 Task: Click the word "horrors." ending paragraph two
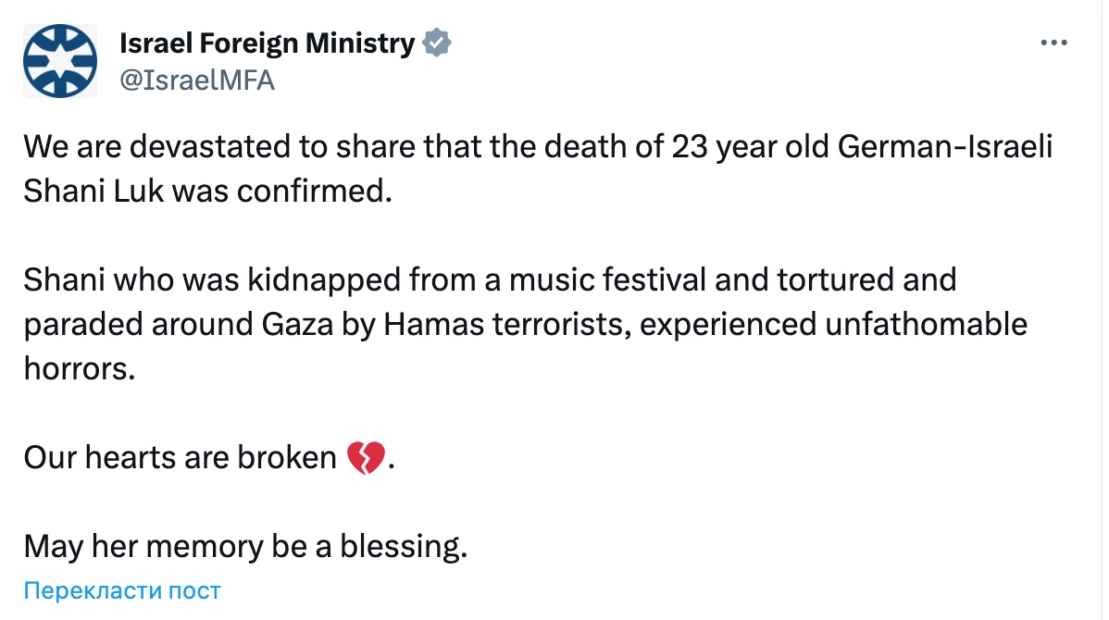click(79, 368)
